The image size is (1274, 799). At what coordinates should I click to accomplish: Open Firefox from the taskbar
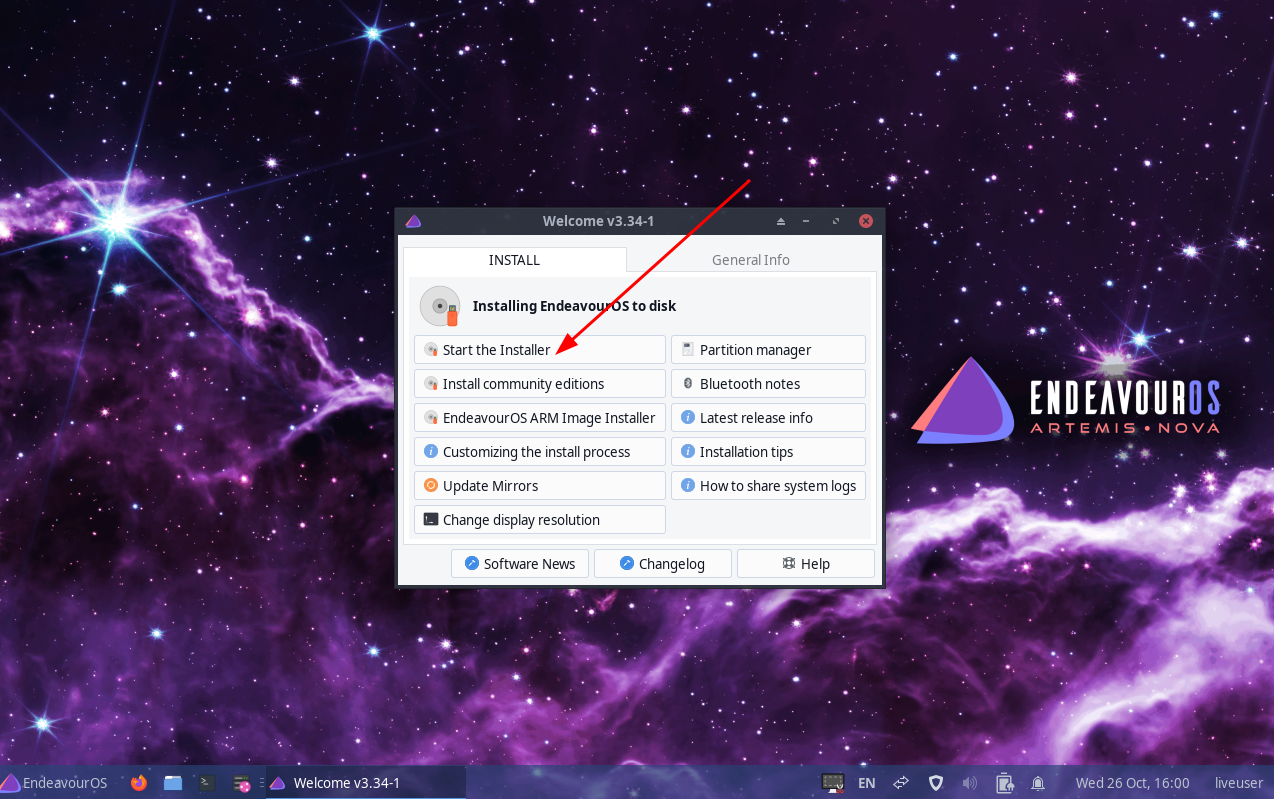click(139, 783)
